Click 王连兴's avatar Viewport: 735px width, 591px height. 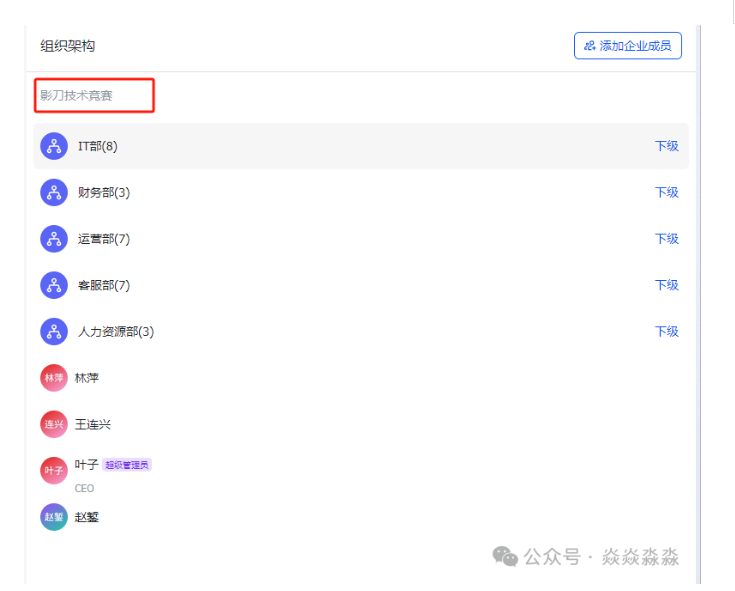point(54,424)
